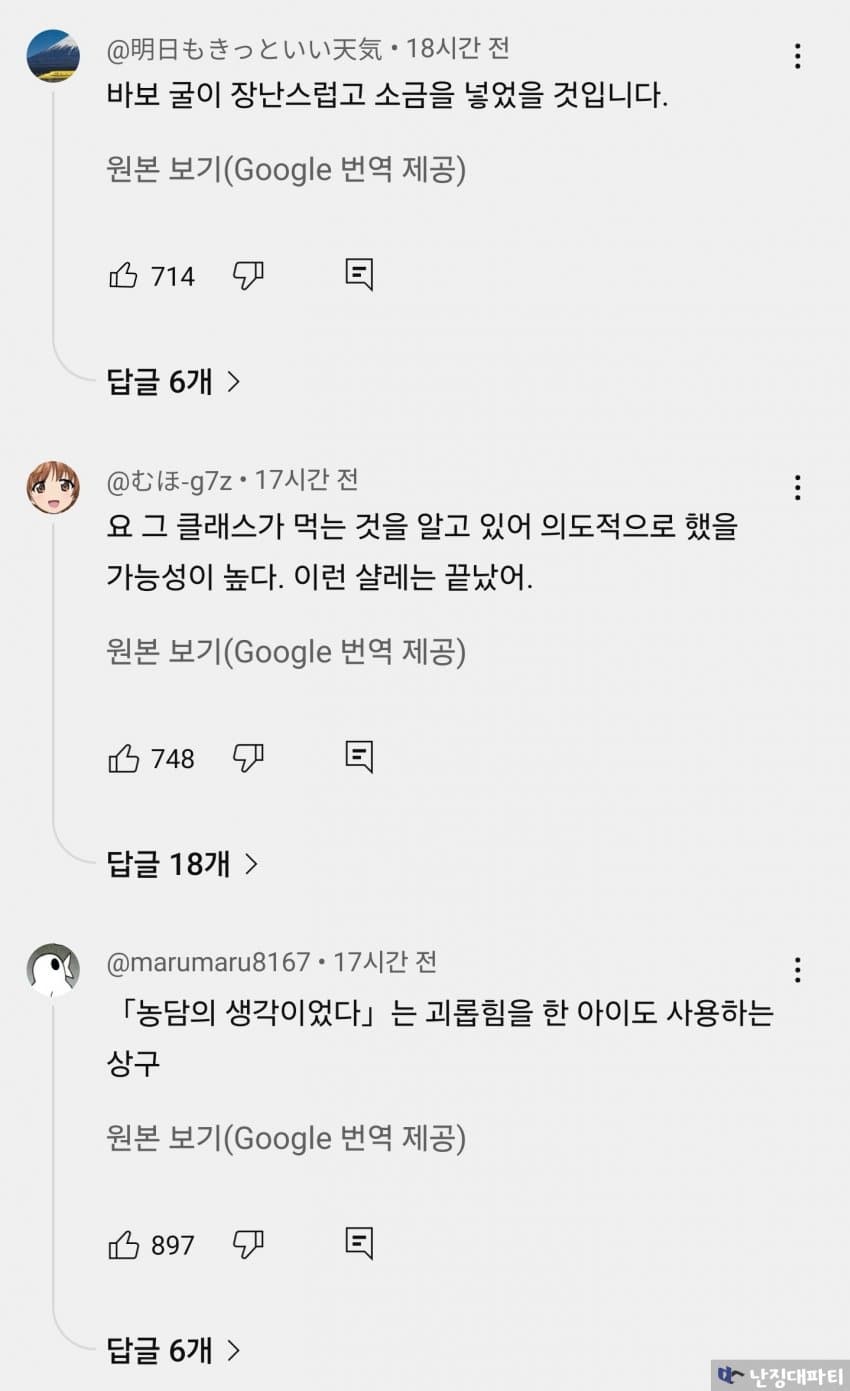Expand 답글 6개 under the first comment
The width and height of the screenshot is (850, 1391).
tap(174, 381)
